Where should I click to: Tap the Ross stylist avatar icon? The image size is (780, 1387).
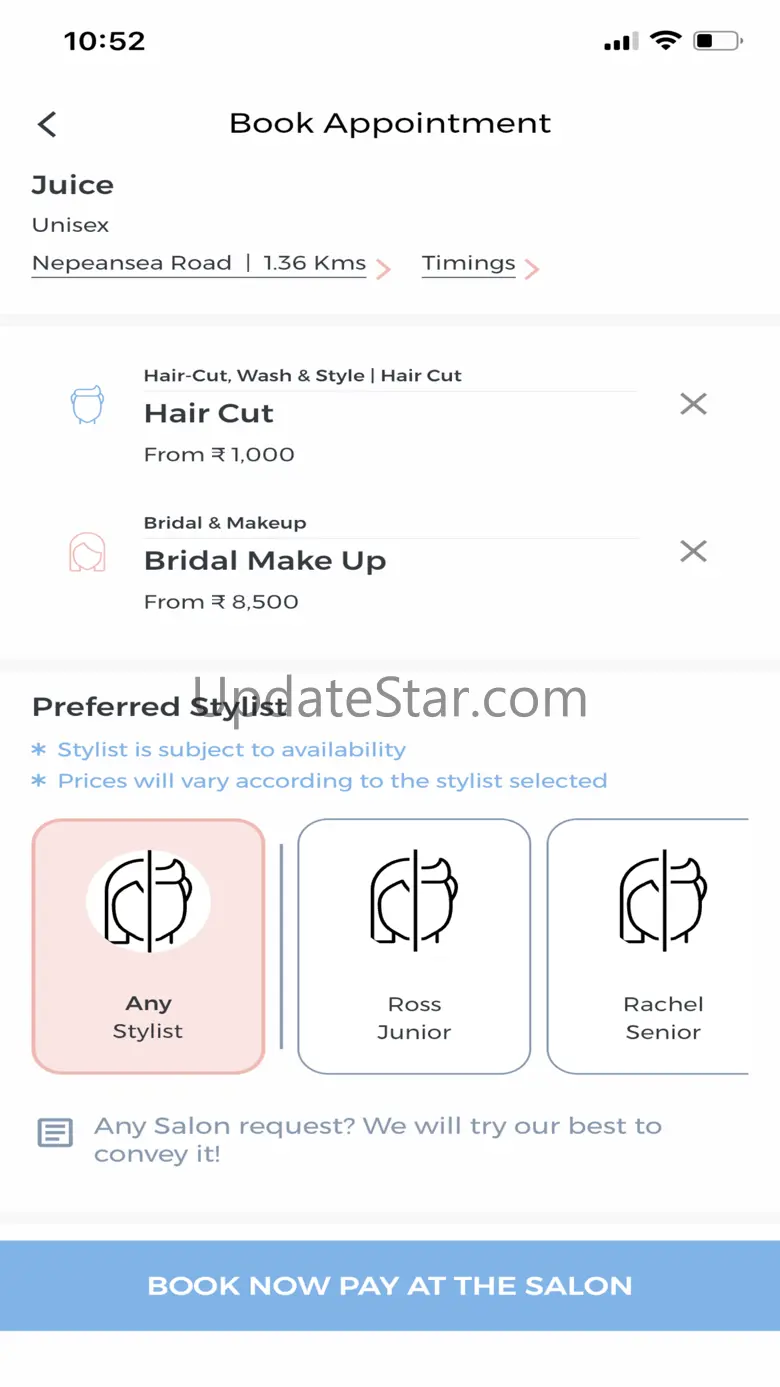coord(414,900)
